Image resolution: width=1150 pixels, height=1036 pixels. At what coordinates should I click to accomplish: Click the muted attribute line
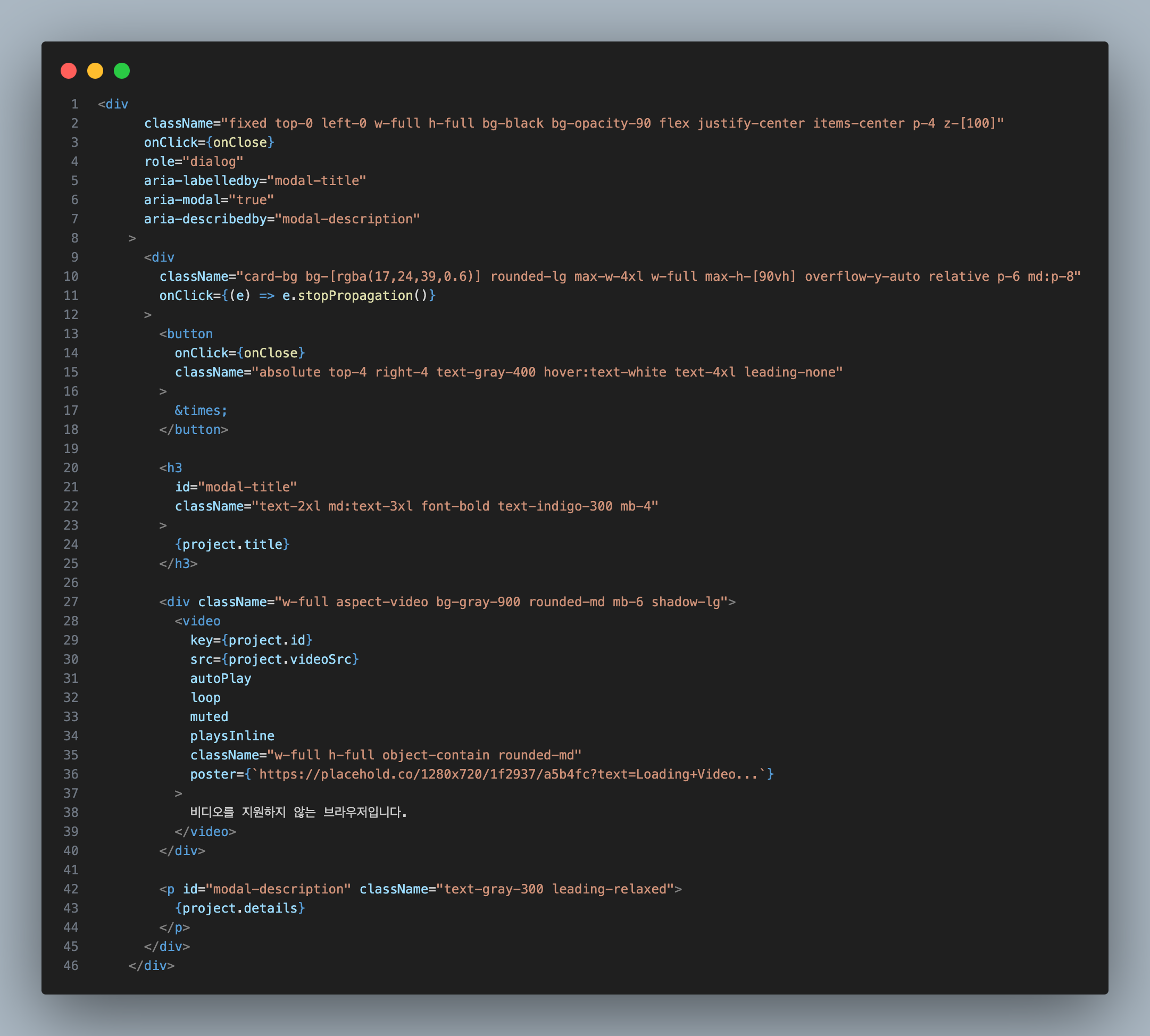click(209, 717)
